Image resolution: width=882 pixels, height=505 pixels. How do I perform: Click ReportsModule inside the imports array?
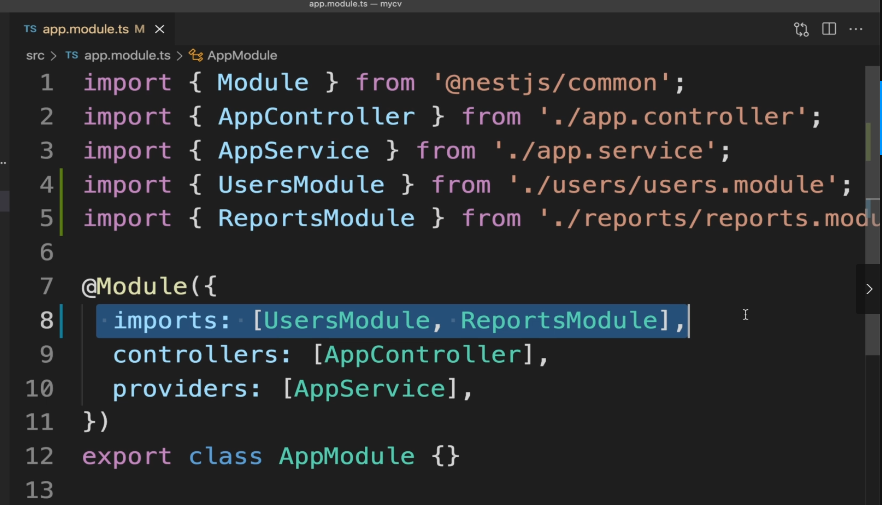pos(559,321)
